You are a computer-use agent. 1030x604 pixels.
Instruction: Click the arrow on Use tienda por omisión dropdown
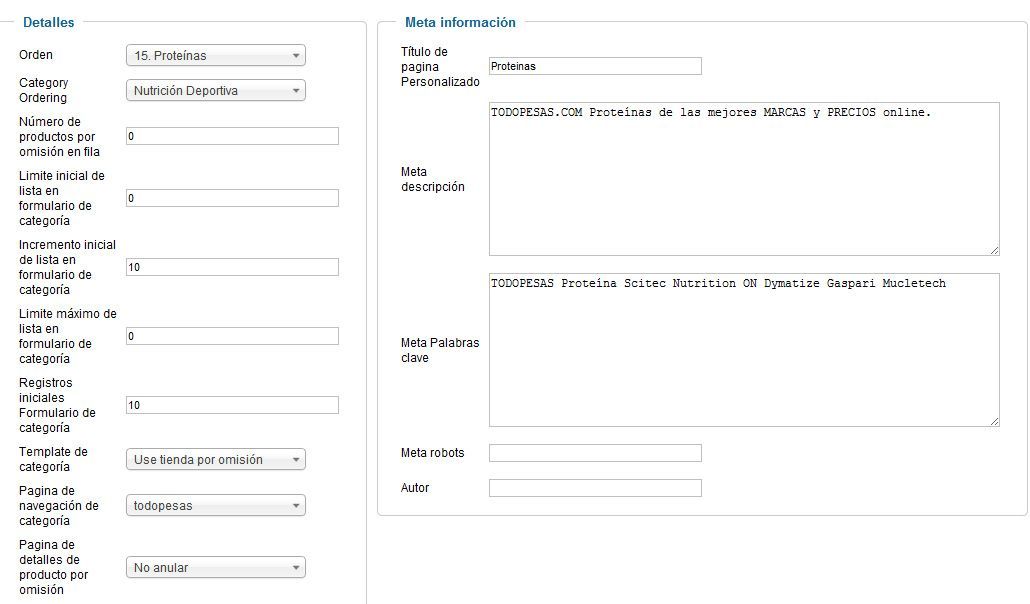point(296,459)
